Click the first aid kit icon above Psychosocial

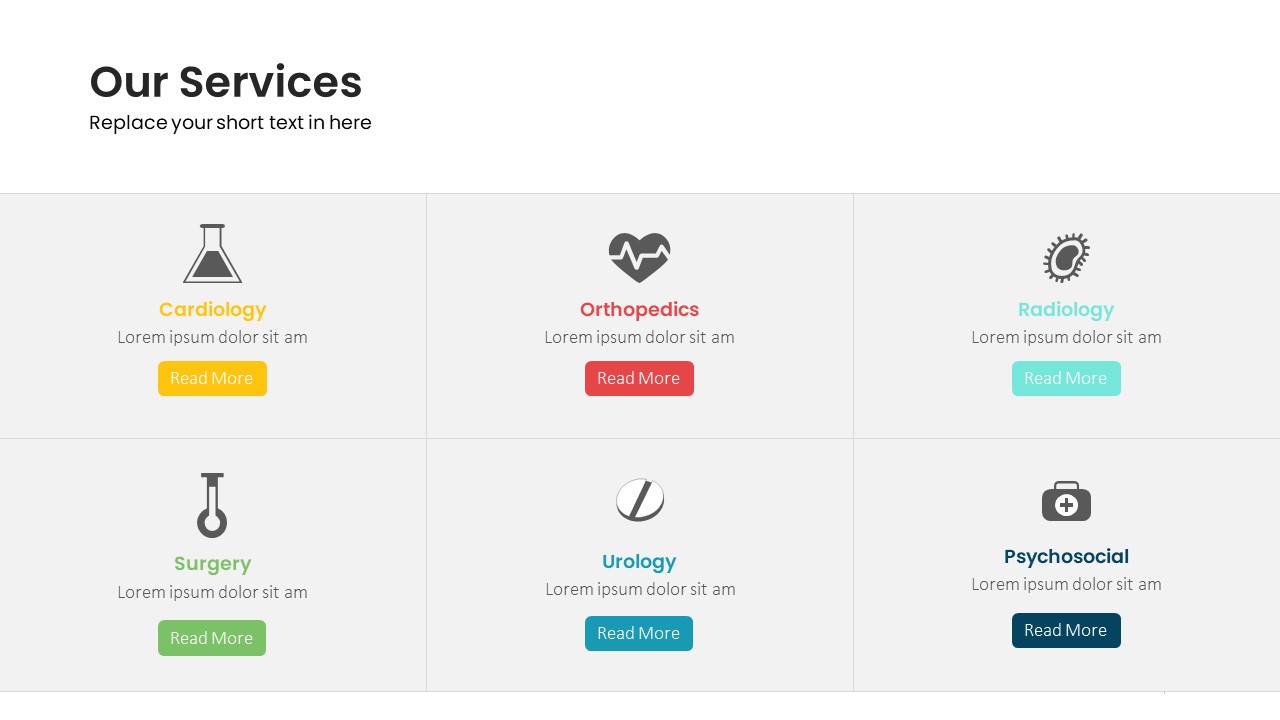[x=1066, y=501]
